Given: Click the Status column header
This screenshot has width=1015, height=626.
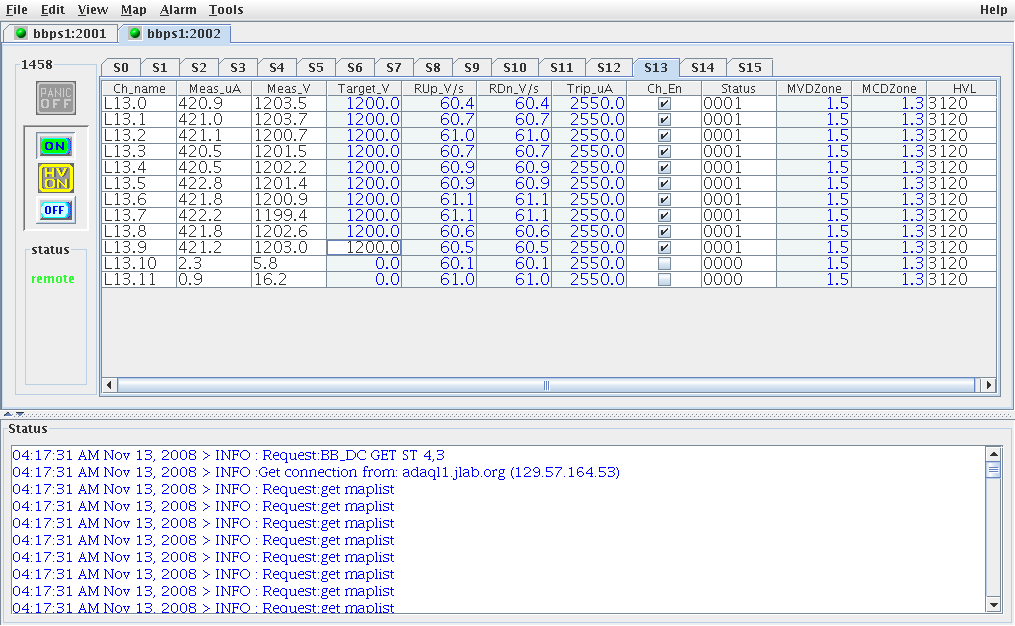Looking at the screenshot, I should click(739, 89).
